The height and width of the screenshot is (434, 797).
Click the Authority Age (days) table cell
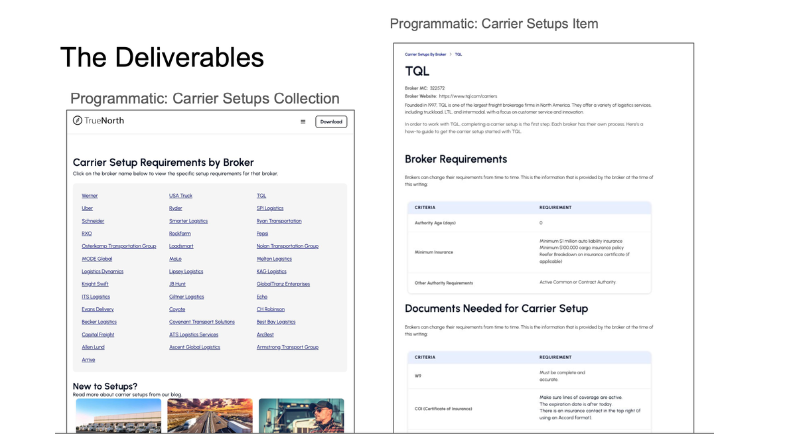(435, 223)
